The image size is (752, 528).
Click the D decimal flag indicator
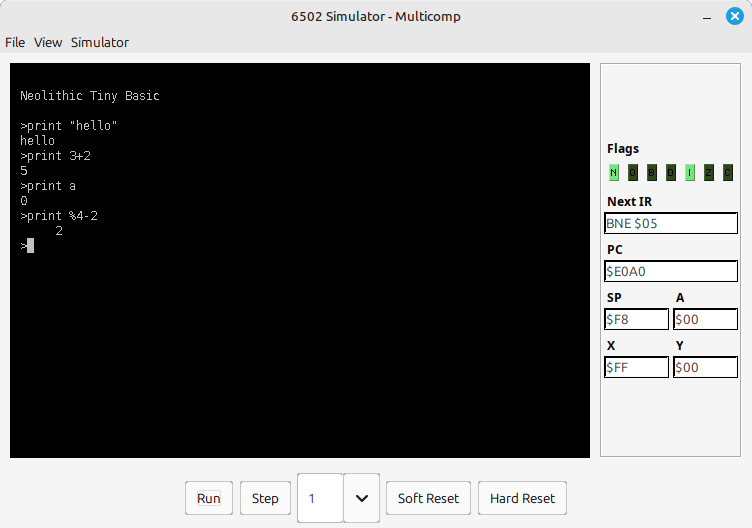tap(670, 173)
